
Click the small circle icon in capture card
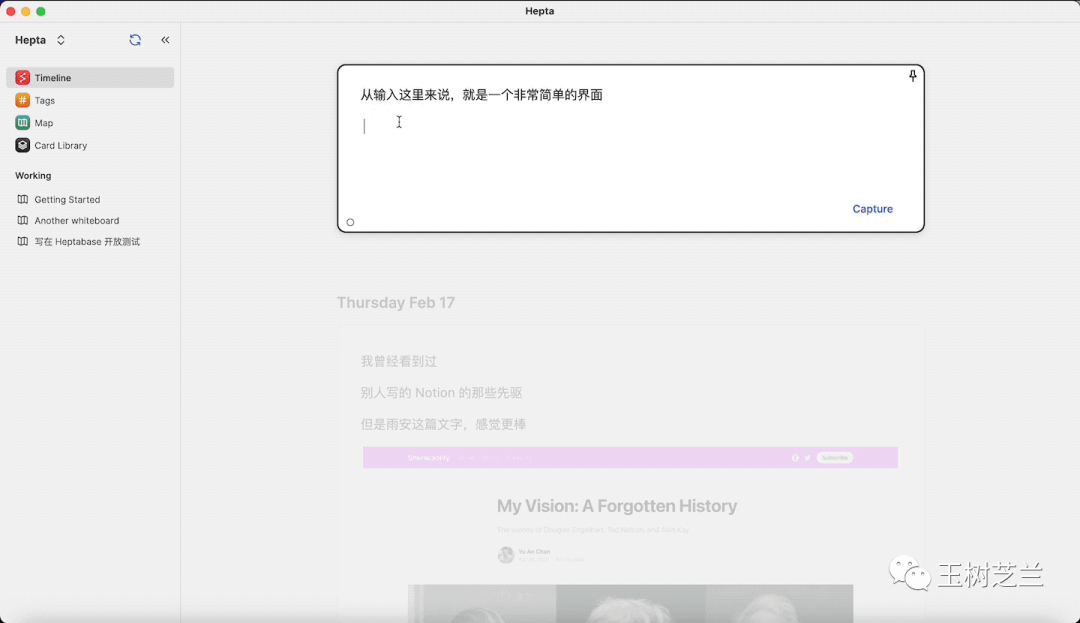[351, 222]
